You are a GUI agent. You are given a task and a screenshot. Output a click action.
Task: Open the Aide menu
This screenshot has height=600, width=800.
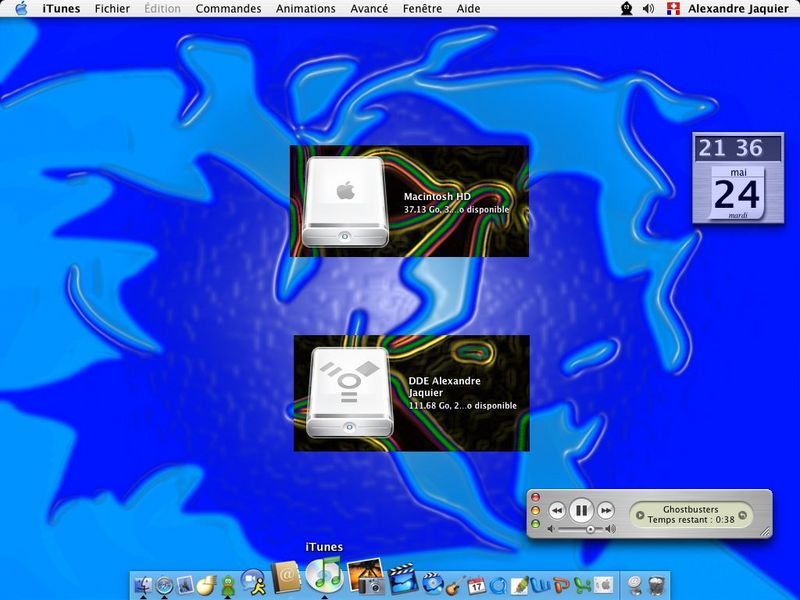468,9
